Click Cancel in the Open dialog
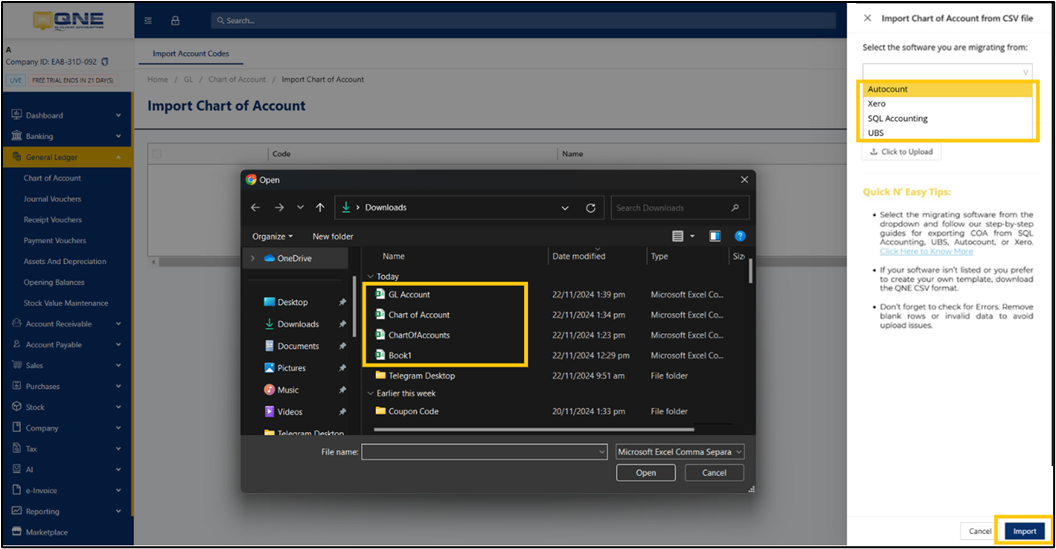 [x=715, y=473]
